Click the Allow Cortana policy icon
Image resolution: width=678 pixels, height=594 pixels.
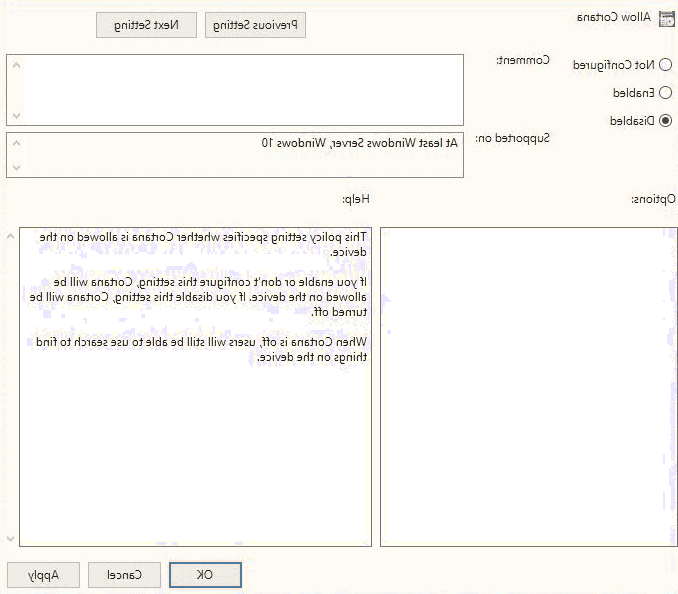(667, 17)
